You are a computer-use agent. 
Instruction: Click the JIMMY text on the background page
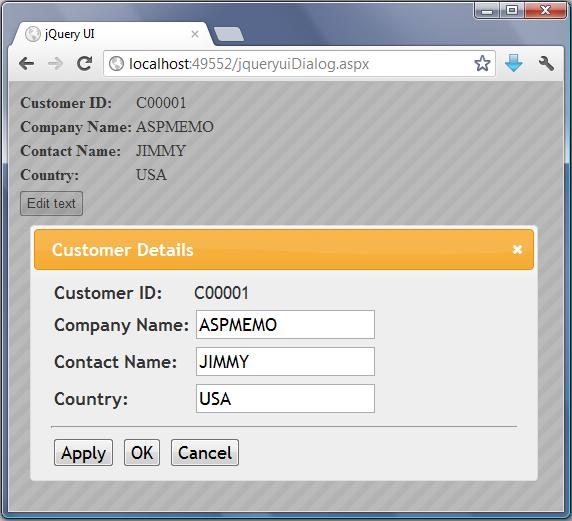(161, 151)
